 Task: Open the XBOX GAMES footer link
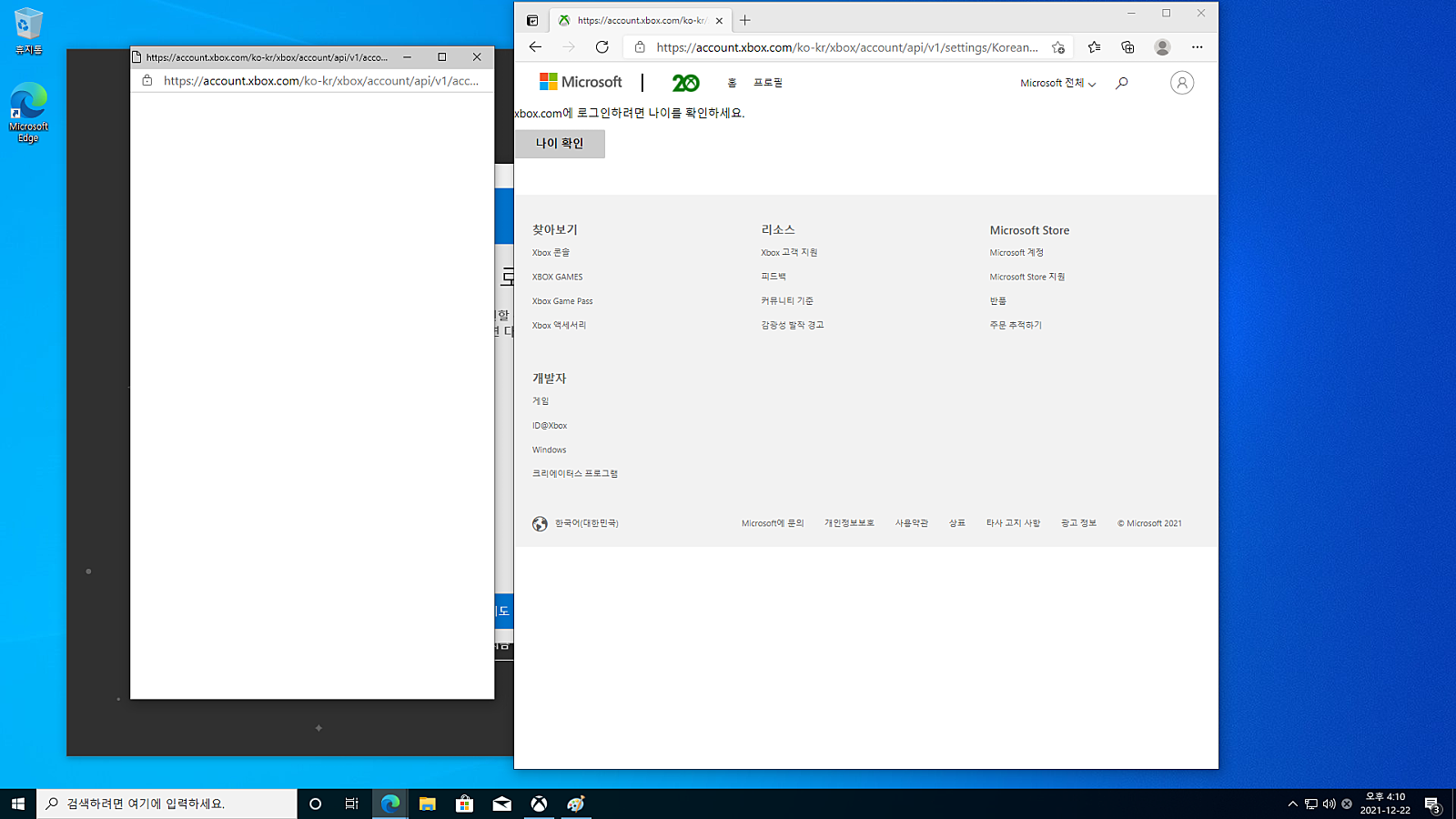tap(557, 277)
